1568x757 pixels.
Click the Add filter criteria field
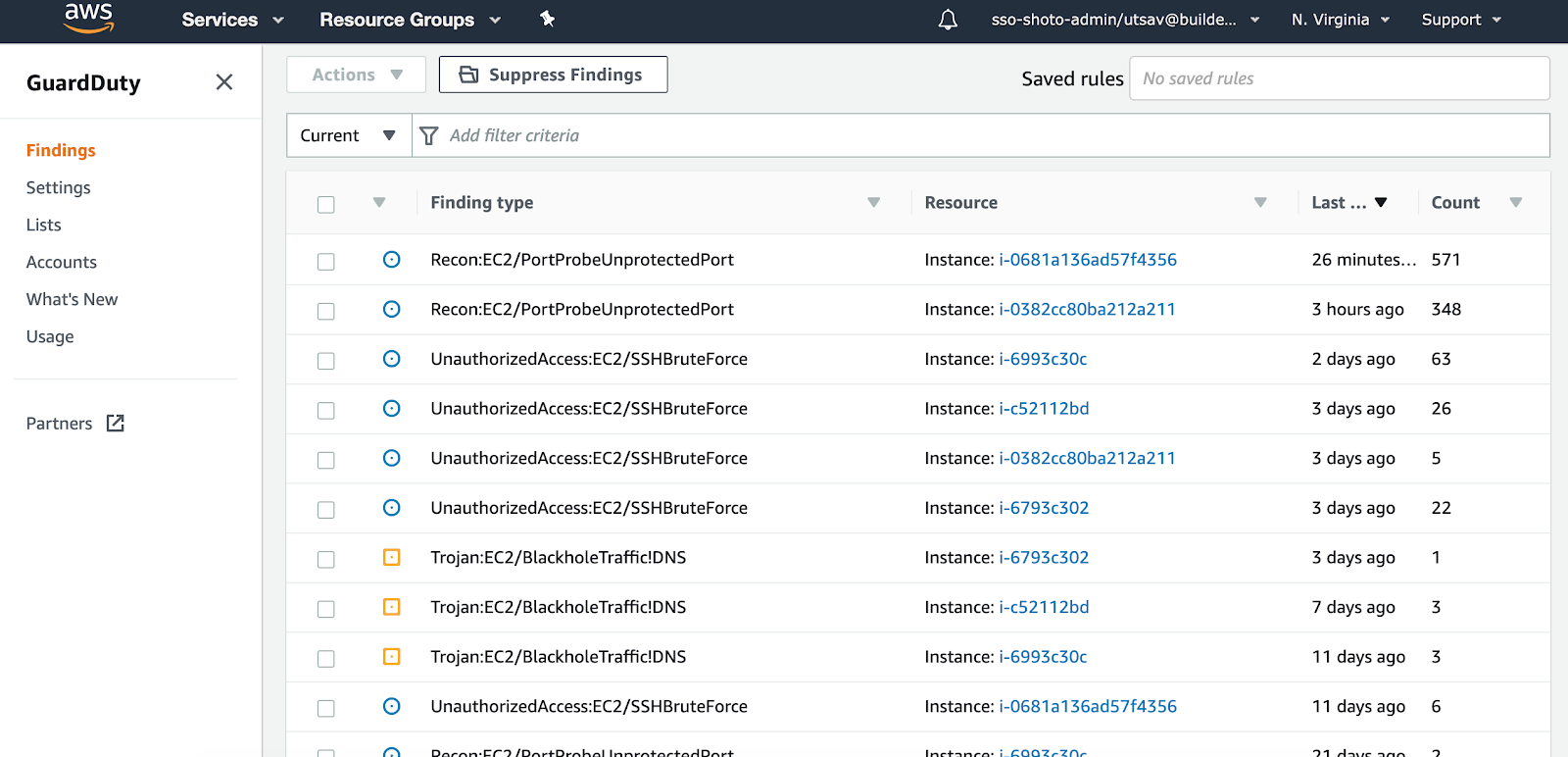point(980,135)
